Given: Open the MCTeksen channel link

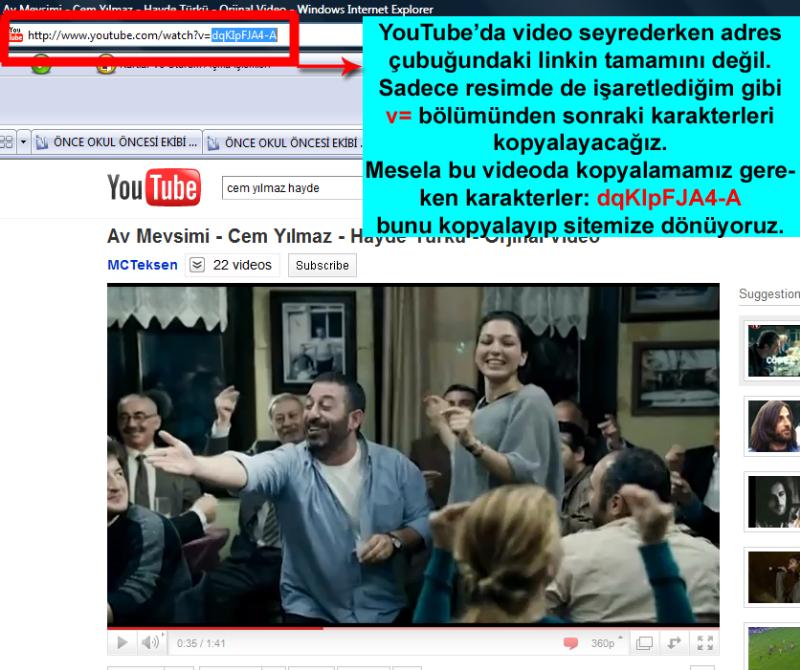Looking at the screenshot, I should pyautogui.click(x=142, y=265).
